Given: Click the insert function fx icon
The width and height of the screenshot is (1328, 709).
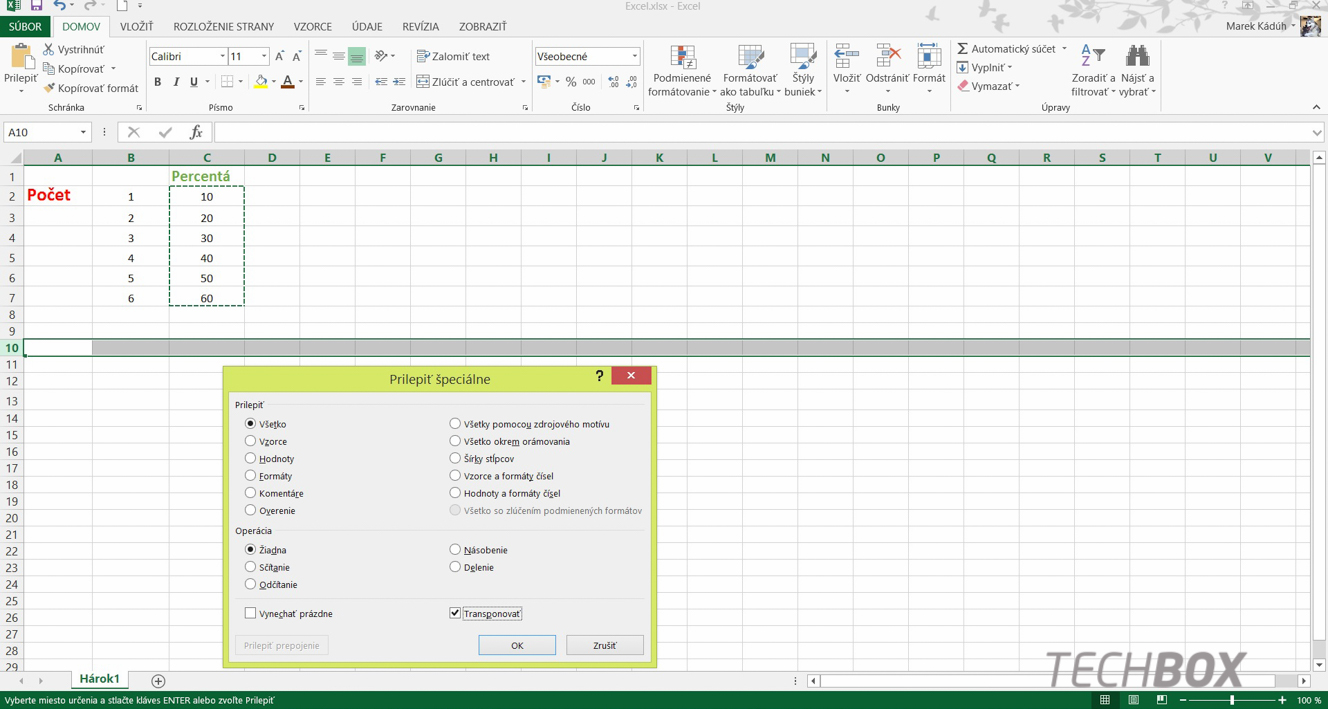Looking at the screenshot, I should pos(196,132).
